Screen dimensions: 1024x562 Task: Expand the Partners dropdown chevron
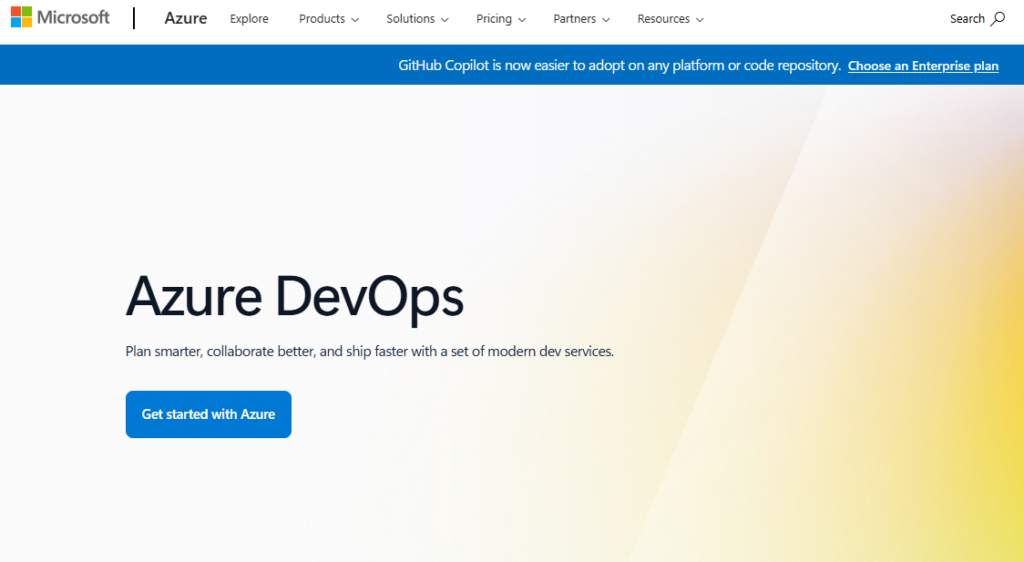click(606, 20)
